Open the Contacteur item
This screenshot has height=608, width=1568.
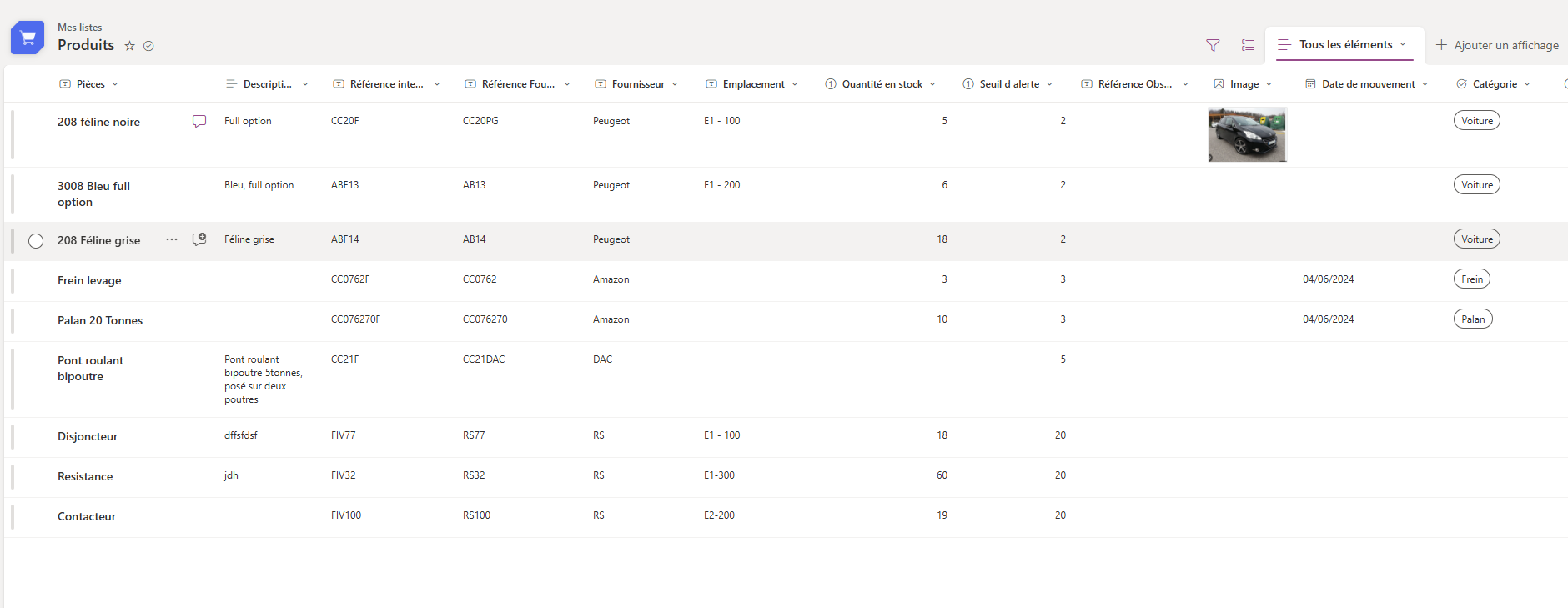87,517
